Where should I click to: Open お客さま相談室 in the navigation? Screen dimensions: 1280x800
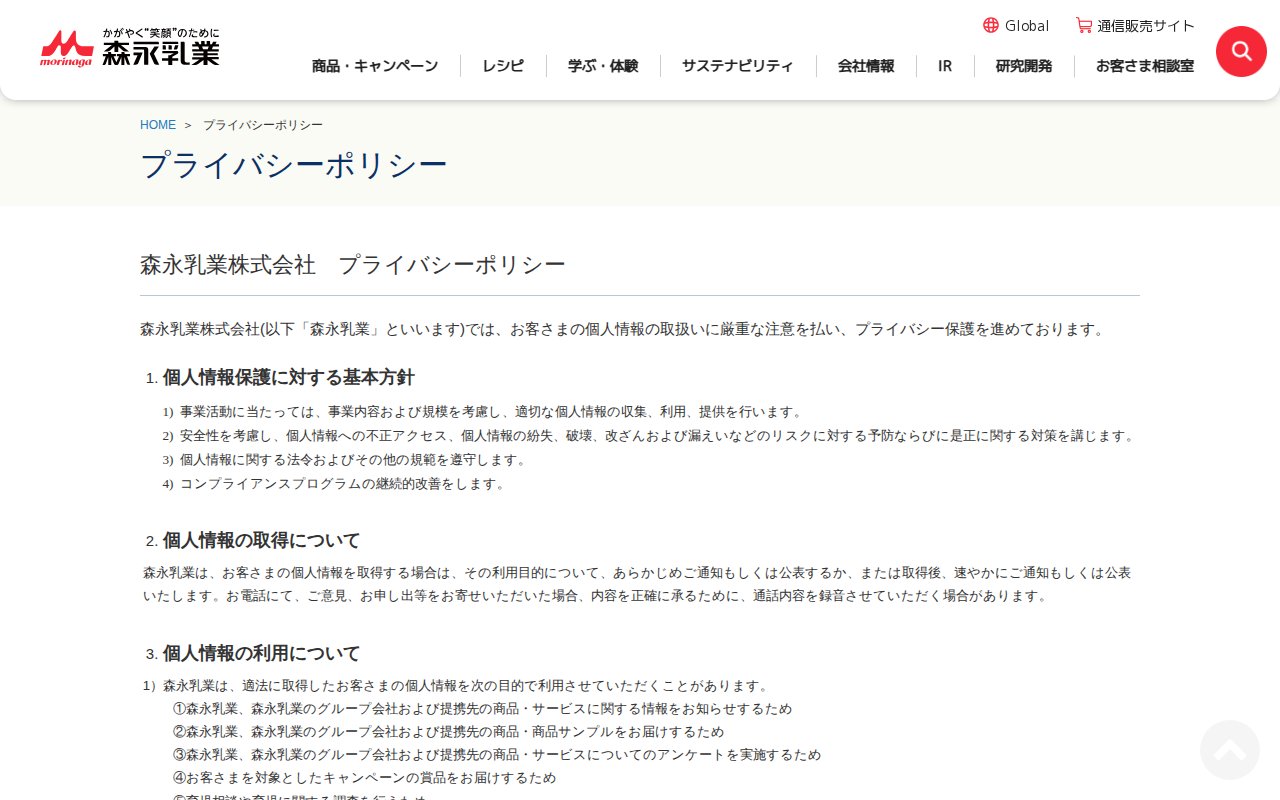[x=1145, y=66]
